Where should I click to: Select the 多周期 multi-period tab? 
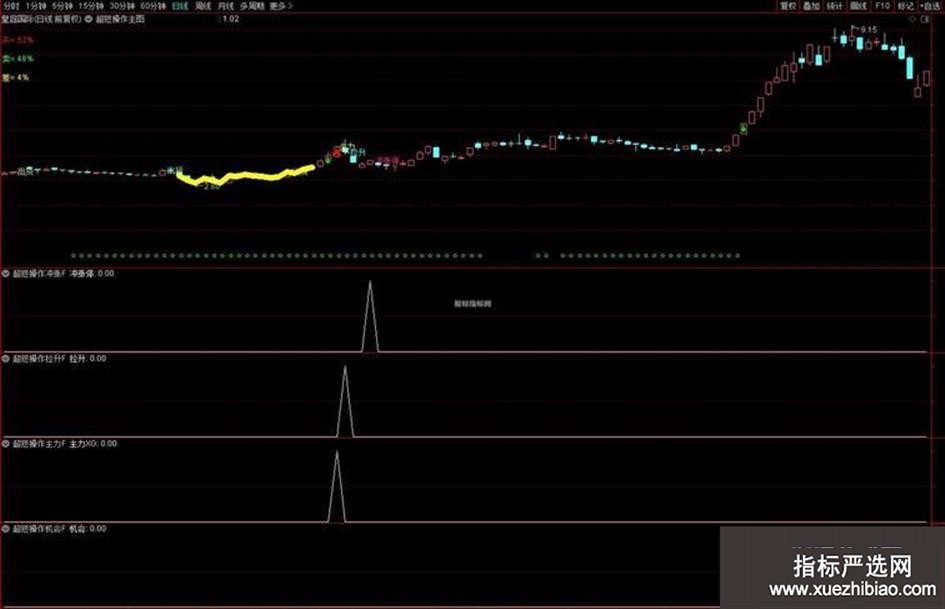coord(252,6)
